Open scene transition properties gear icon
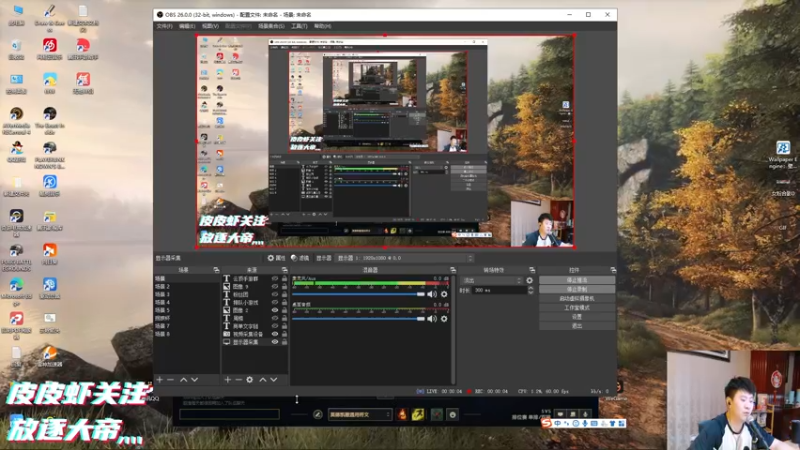 [530, 281]
